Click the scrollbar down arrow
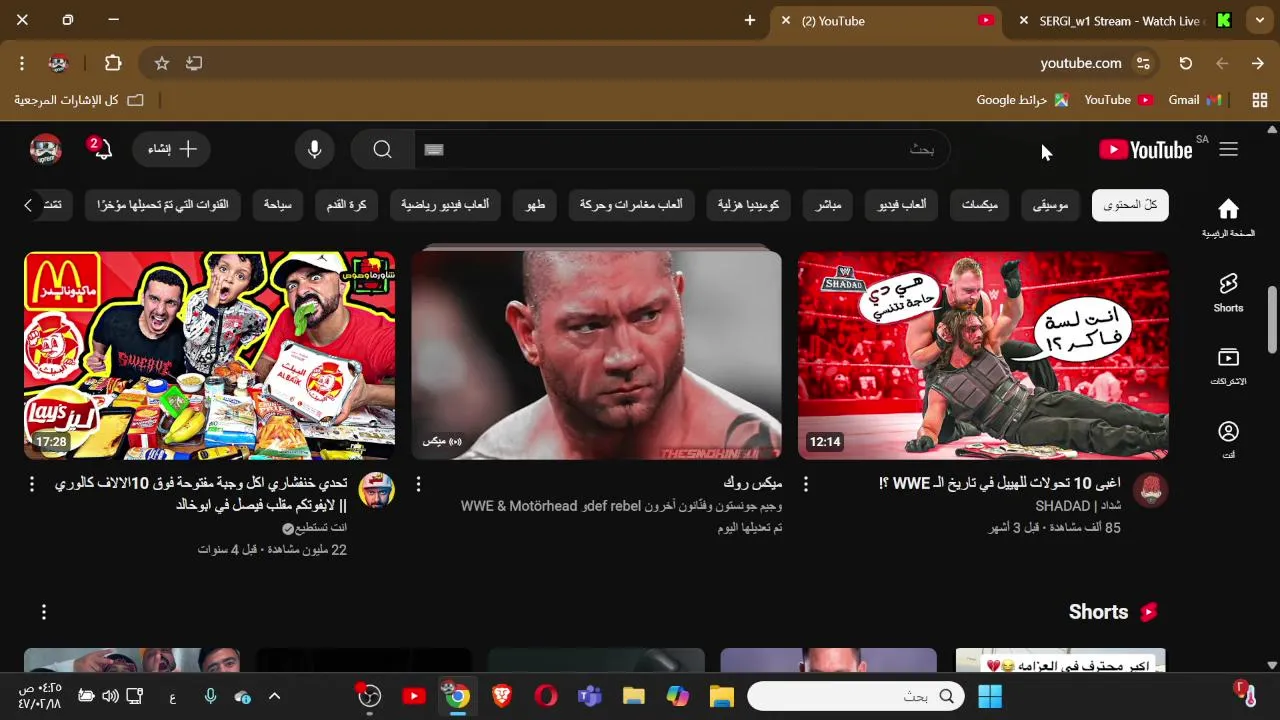Image resolution: width=1280 pixels, height=720 pixels. click(1272, 664)
